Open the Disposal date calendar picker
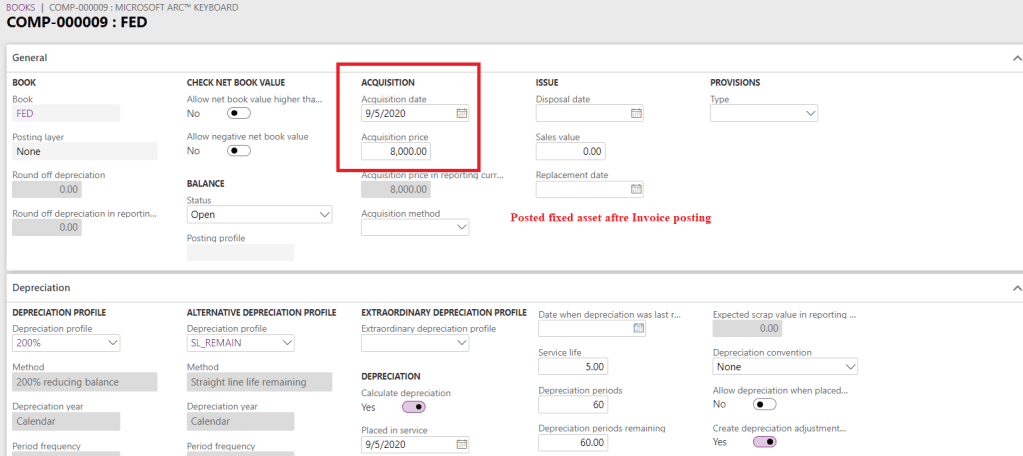 click(x=636, y=114)
